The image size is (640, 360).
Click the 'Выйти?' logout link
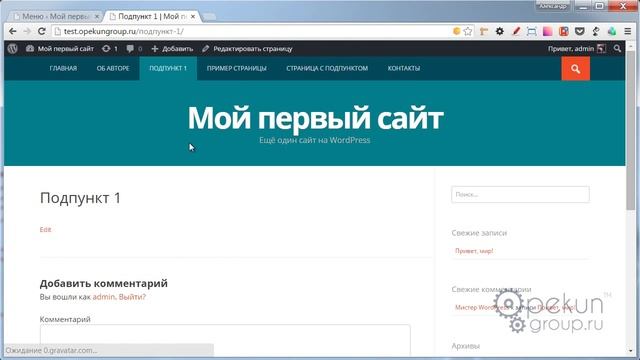pos(132,297)
